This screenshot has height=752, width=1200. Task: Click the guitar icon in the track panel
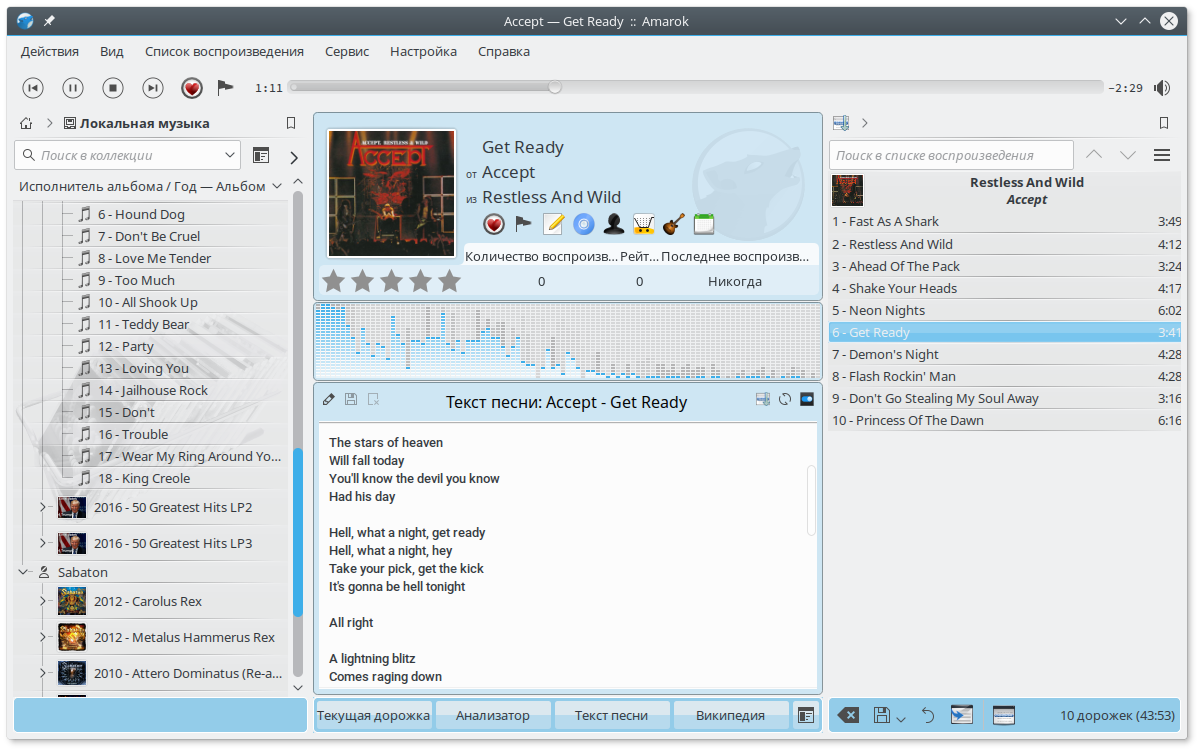click(673, 224)
